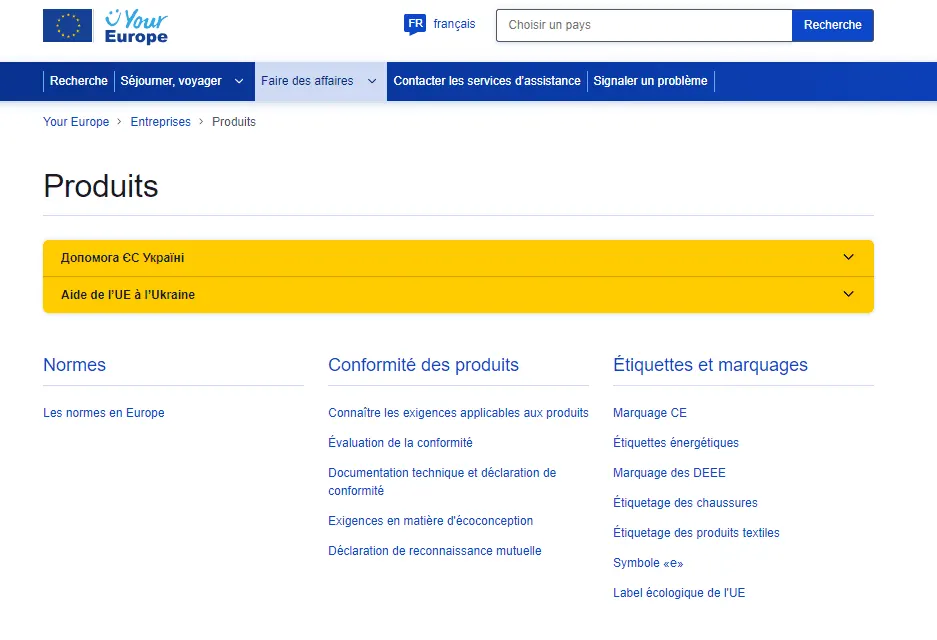This screenshot has height=640, width=937.
Task: Expand the Faire des affaires chevron
Action: (372, 81)
